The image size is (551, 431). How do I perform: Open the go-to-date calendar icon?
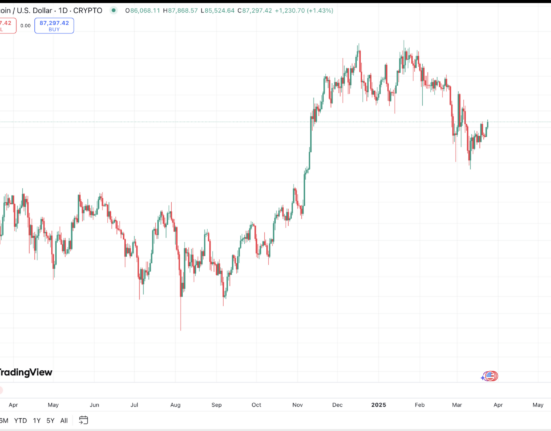pos(83,420)
